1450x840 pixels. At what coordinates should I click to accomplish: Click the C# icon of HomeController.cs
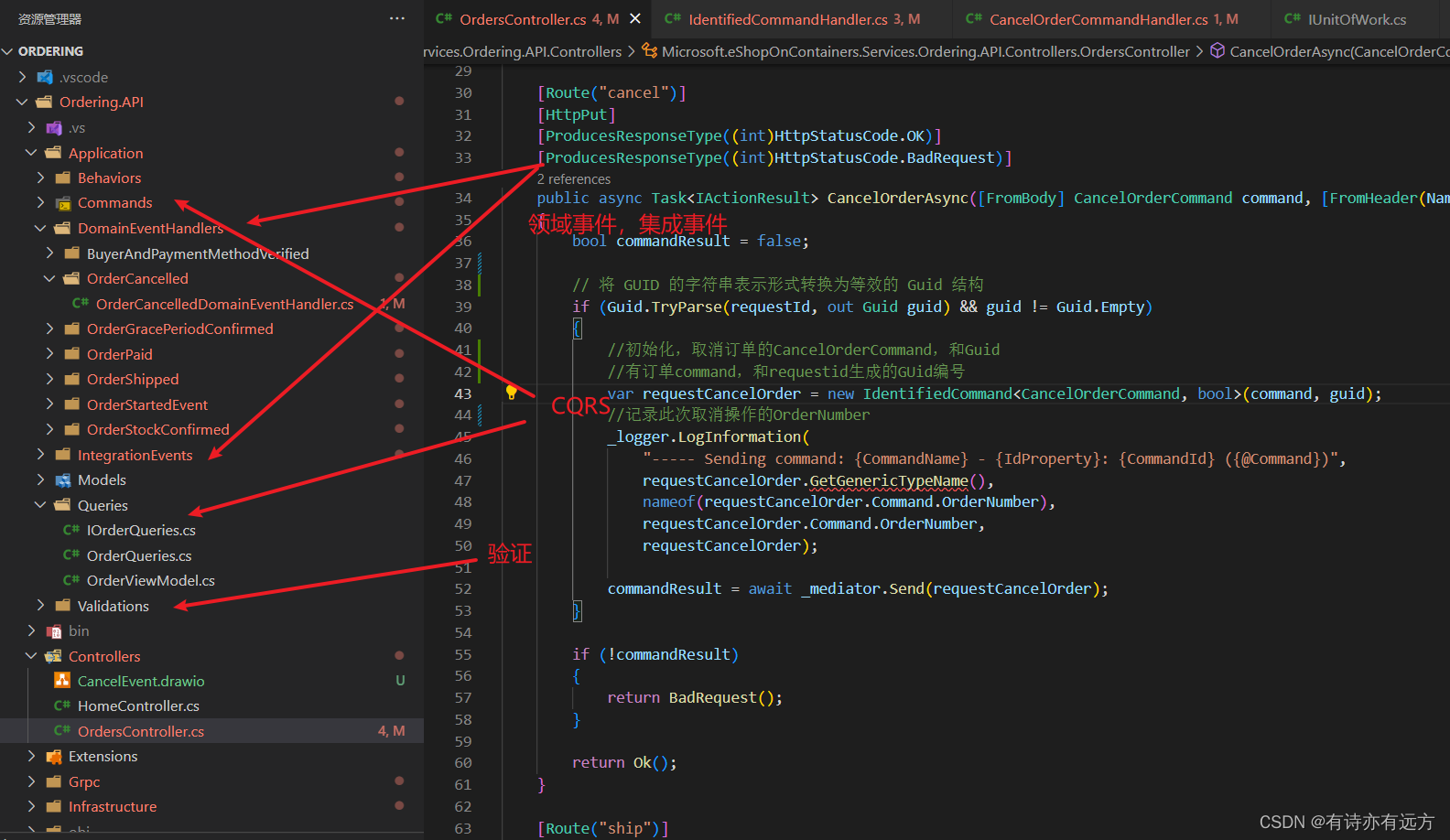[62, 705]
